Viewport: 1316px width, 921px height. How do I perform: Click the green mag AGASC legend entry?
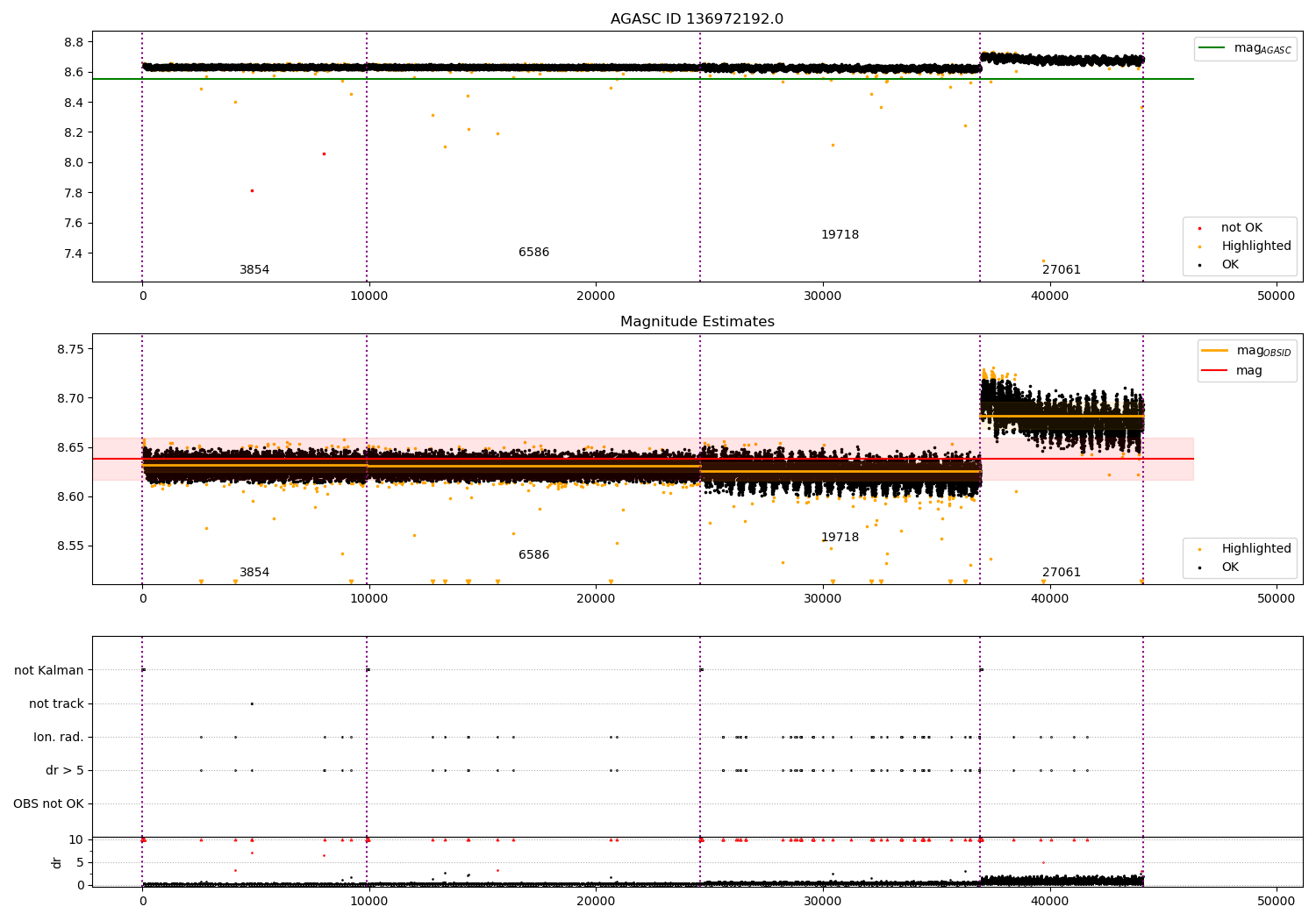1245,48
